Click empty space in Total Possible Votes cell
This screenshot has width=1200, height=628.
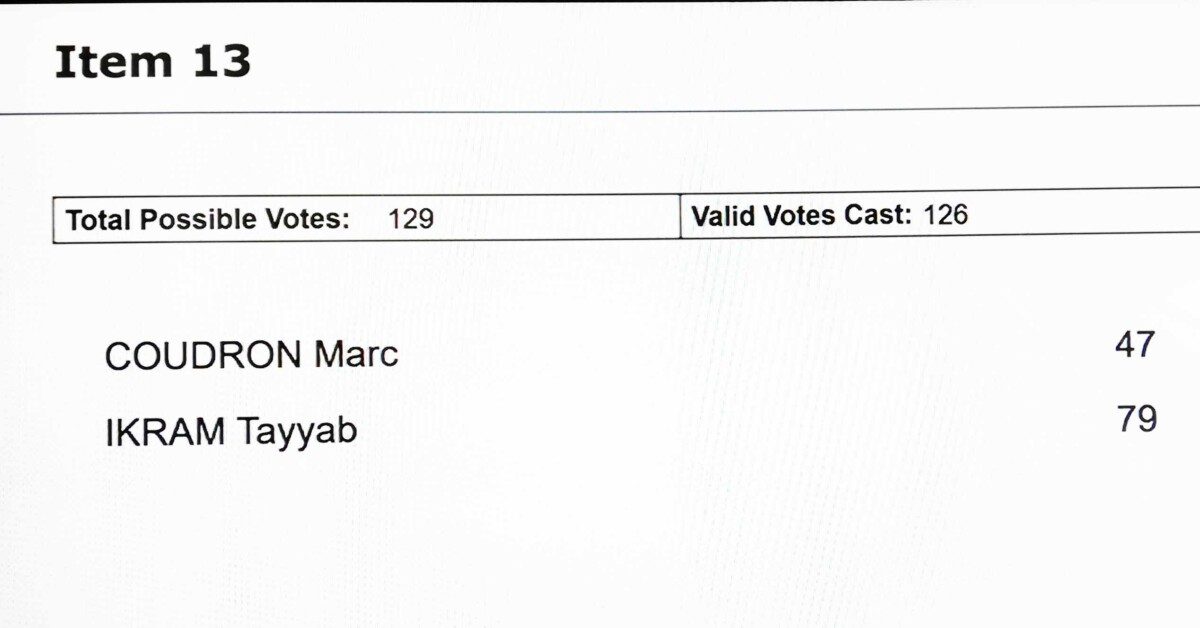coord(555,219)
